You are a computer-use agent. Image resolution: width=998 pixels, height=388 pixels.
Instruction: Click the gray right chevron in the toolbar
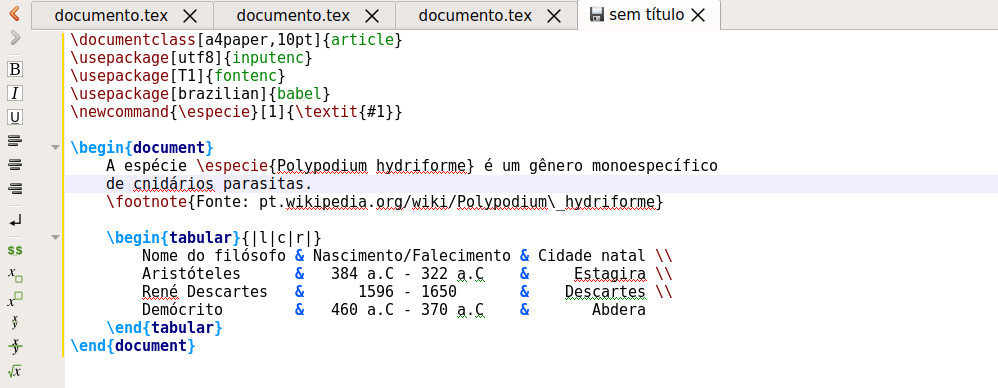15,38
